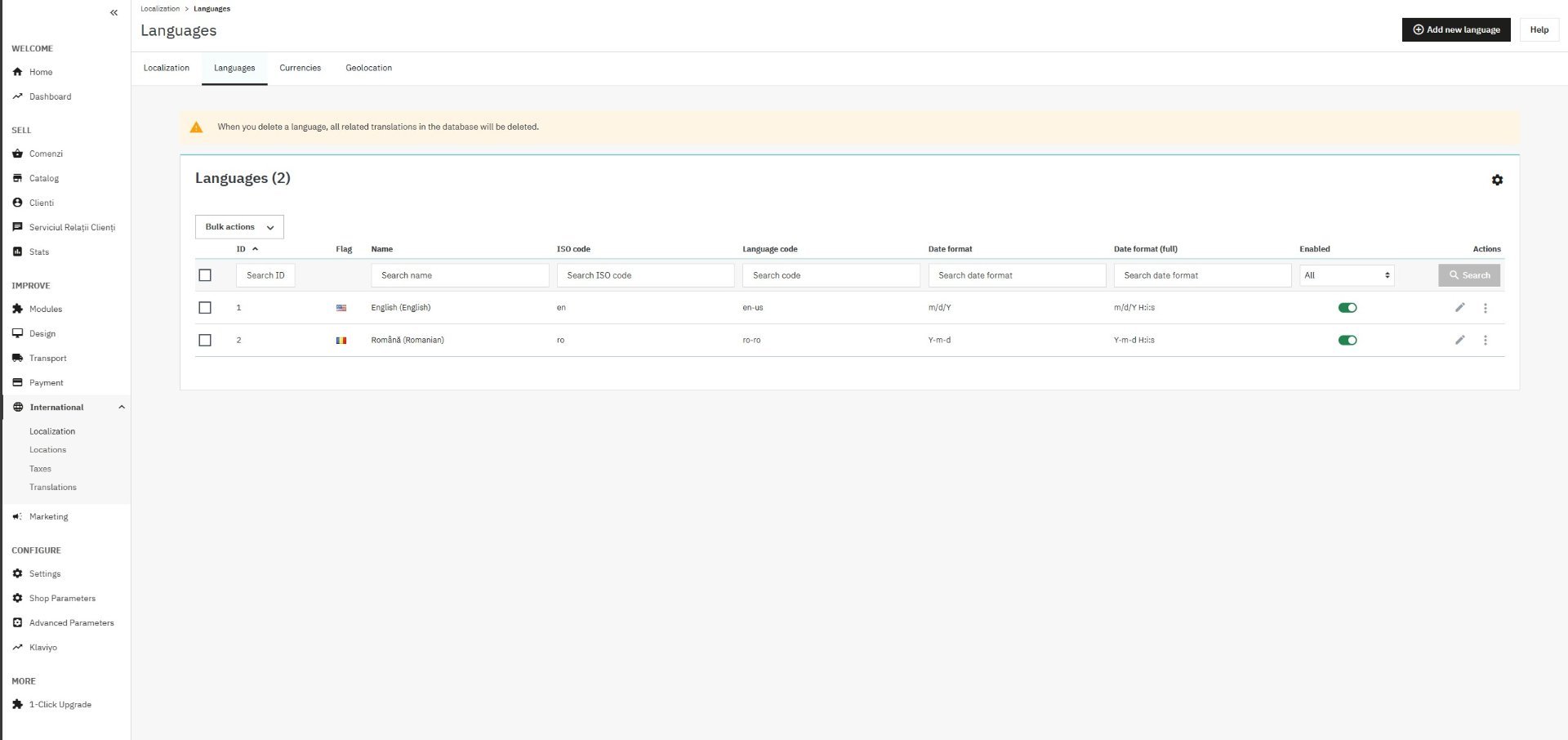Viewport: 1568px width, 740px height.
Task: Go to the Geolocation tab
Action: 368,68
